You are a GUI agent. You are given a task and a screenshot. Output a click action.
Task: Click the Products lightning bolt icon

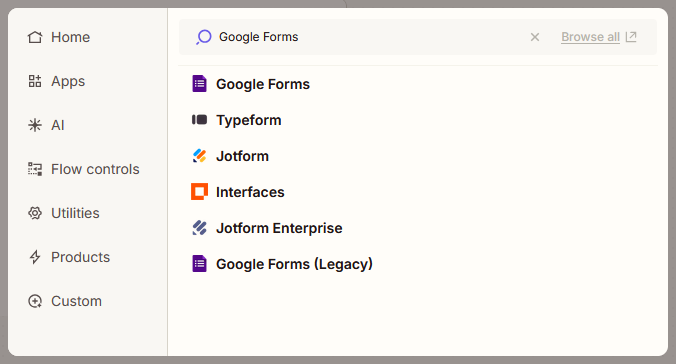click(35, 257)
